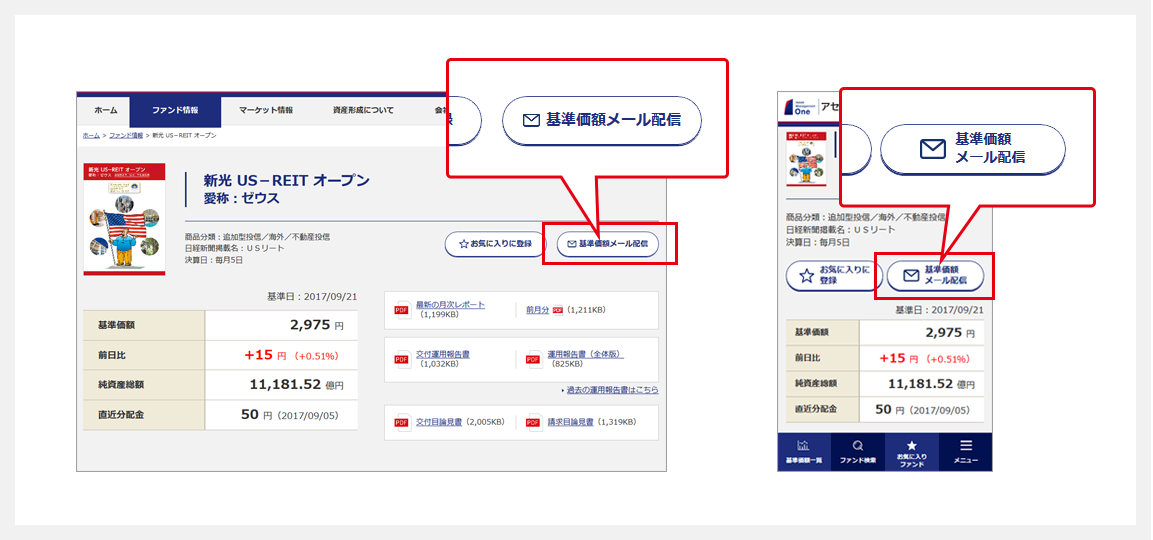Follow the ホーム breadcrumb link
The image size is (1153, 540).
(91, 136)
